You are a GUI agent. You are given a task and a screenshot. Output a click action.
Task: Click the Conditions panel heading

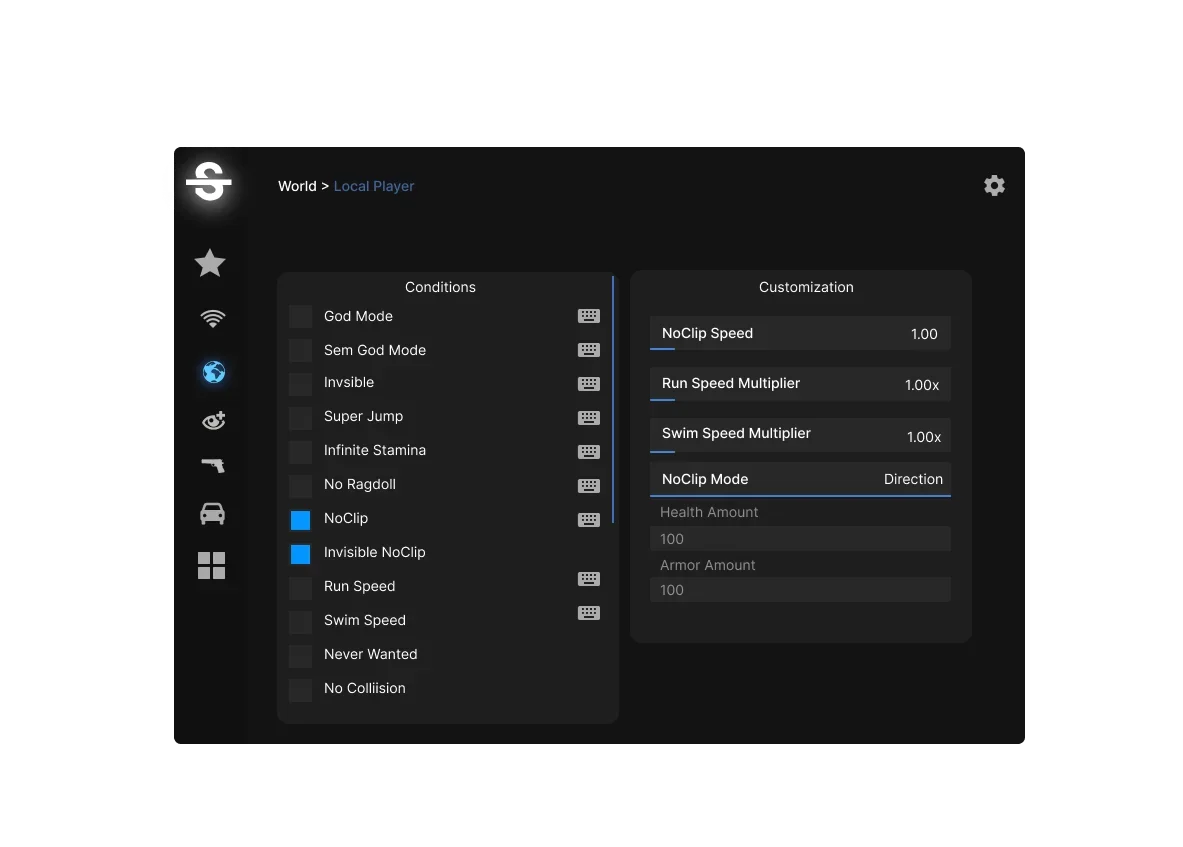pos(440,287)
